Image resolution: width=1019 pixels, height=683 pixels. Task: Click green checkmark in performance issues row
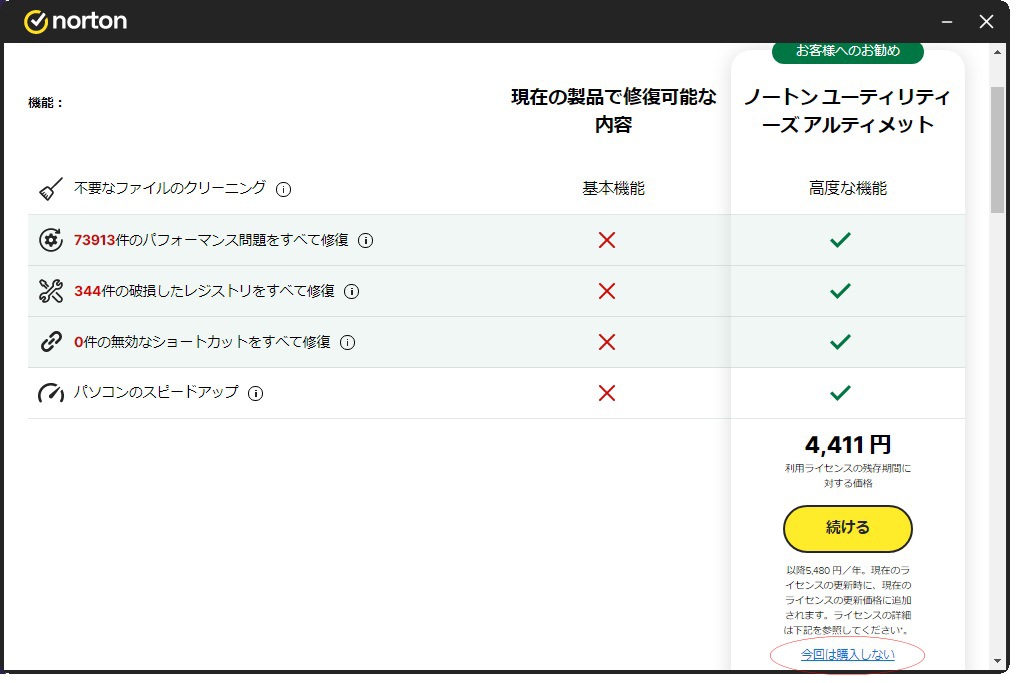click(x=840, y=240)
